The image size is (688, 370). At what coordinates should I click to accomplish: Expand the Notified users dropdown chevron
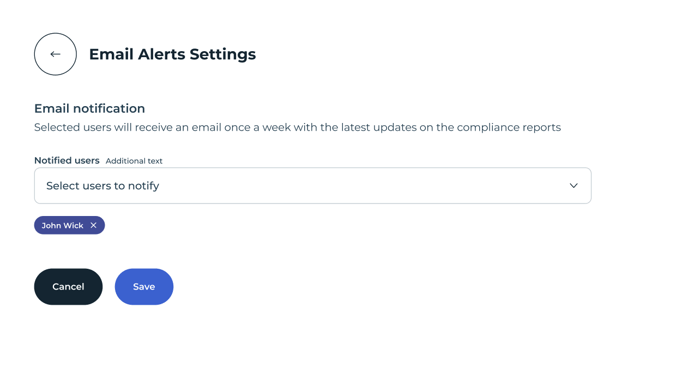coord(573,186)
